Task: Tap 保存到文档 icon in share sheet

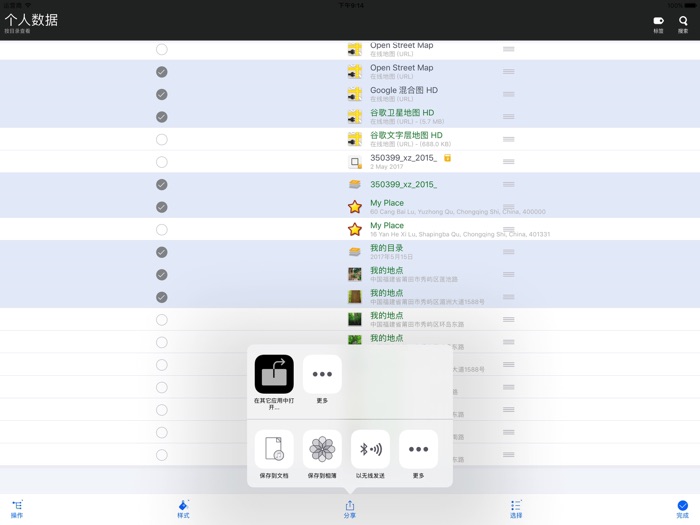Action: pos(274,450)
